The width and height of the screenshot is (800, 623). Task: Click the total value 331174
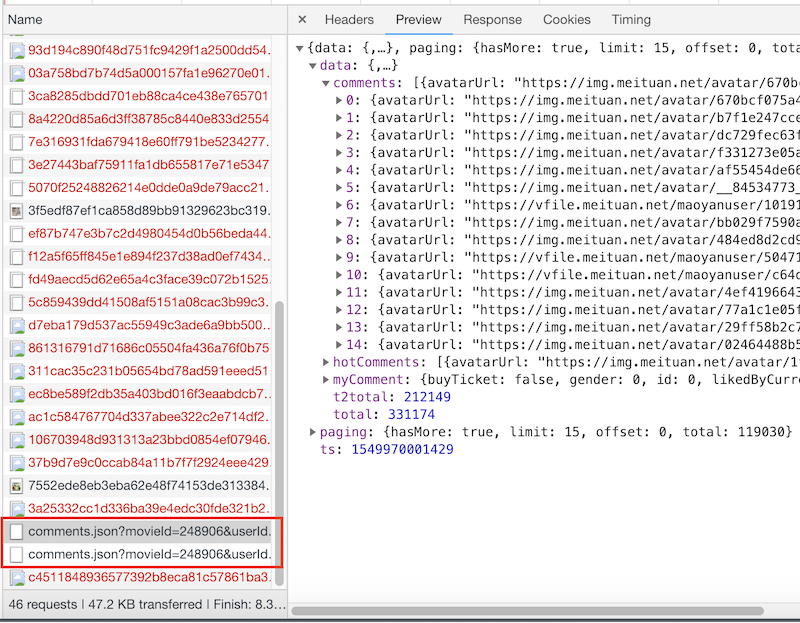tap(411, 414)
